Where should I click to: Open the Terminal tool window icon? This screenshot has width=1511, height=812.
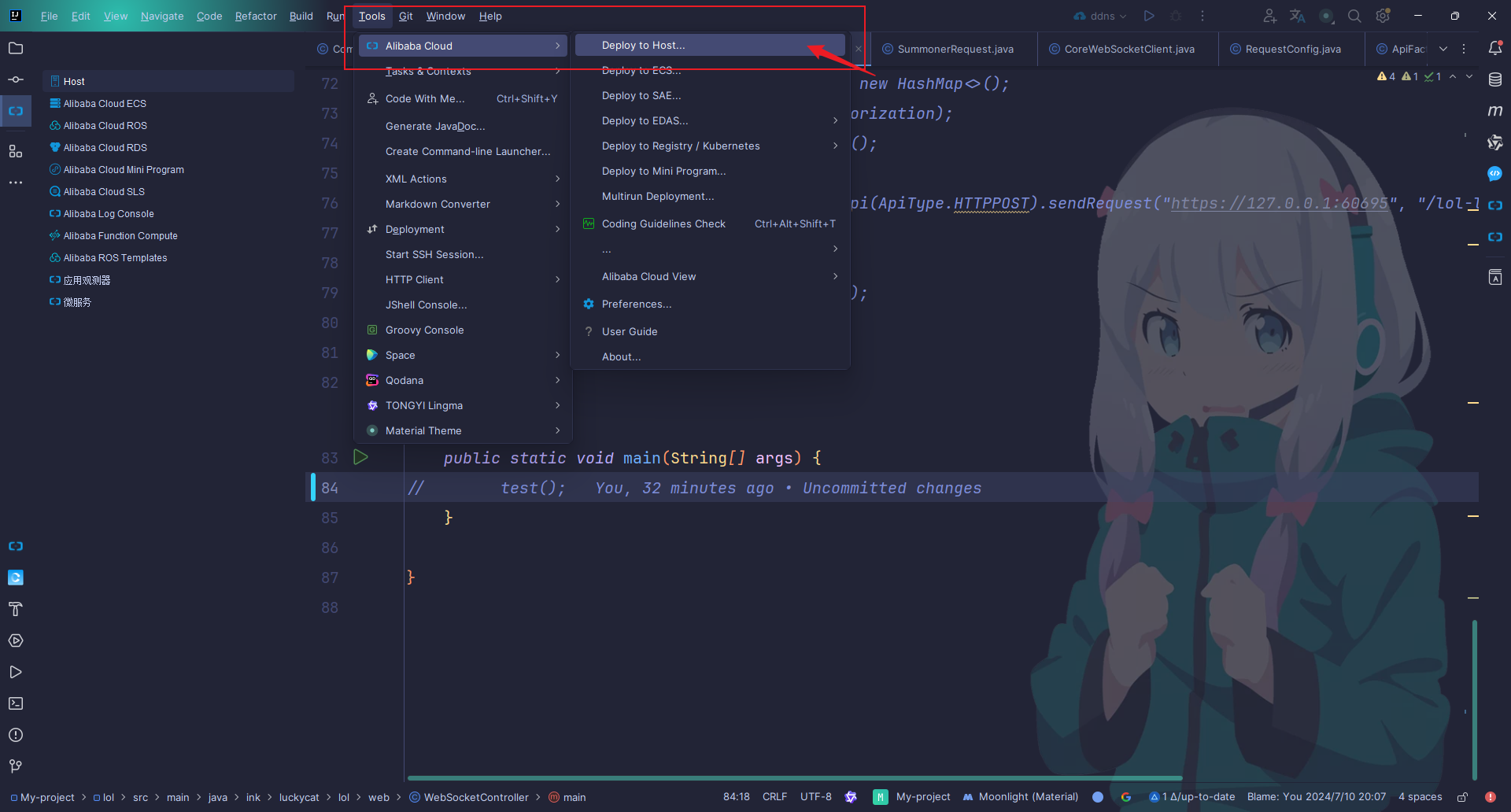pos(16,703)
